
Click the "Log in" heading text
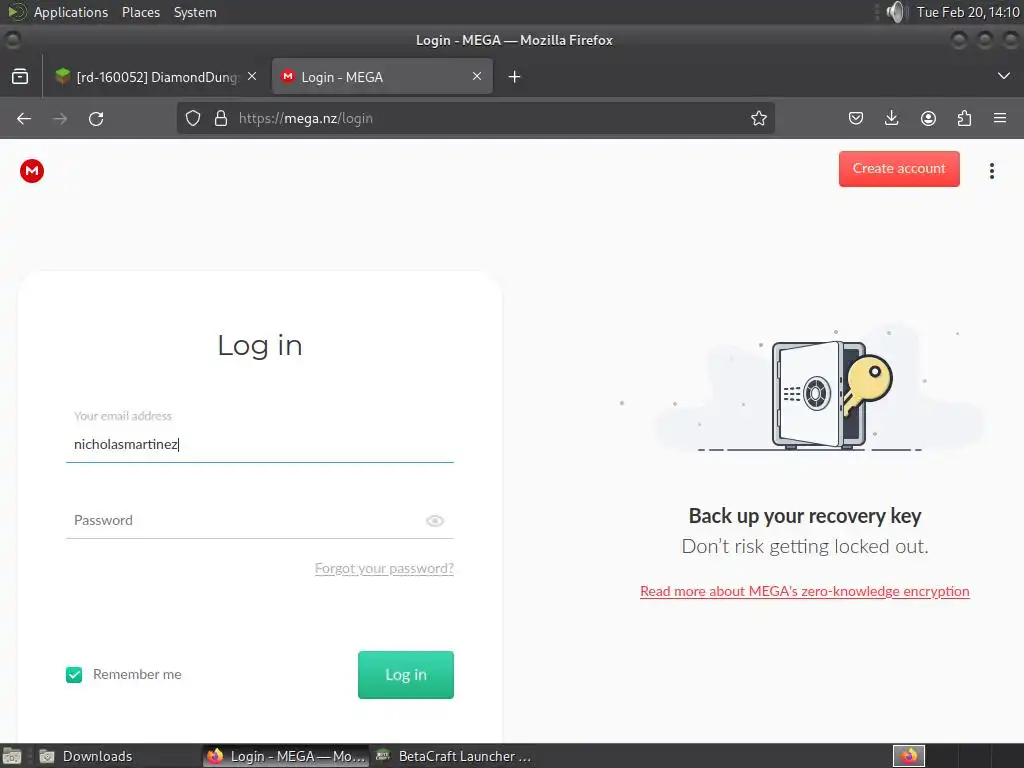(x=260, y=345)
